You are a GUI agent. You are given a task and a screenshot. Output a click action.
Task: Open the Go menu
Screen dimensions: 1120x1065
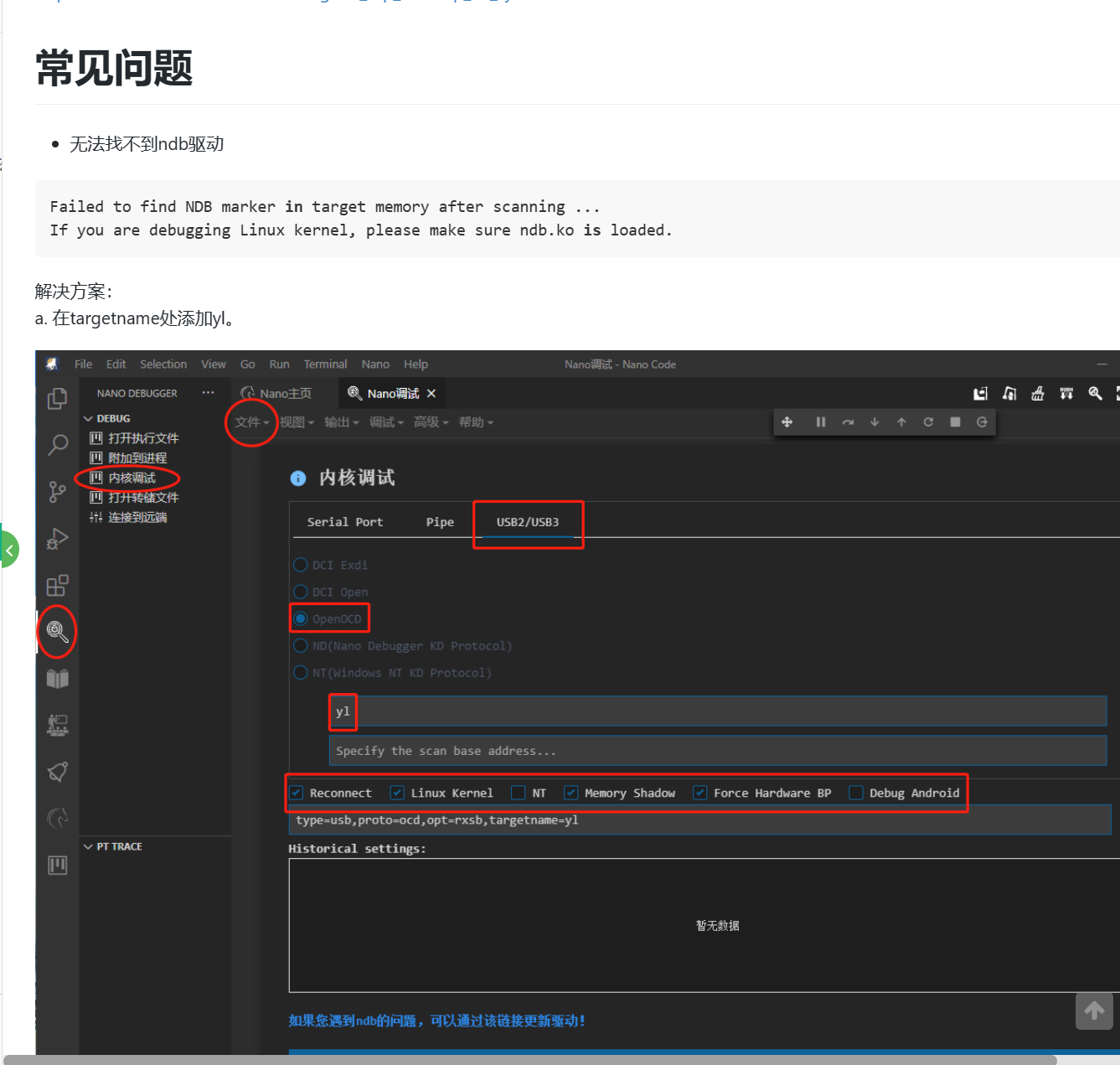[x=247, y=364]
